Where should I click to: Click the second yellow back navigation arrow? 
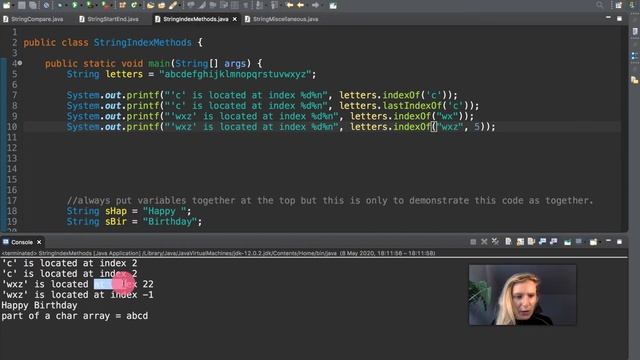coord(300,5)
